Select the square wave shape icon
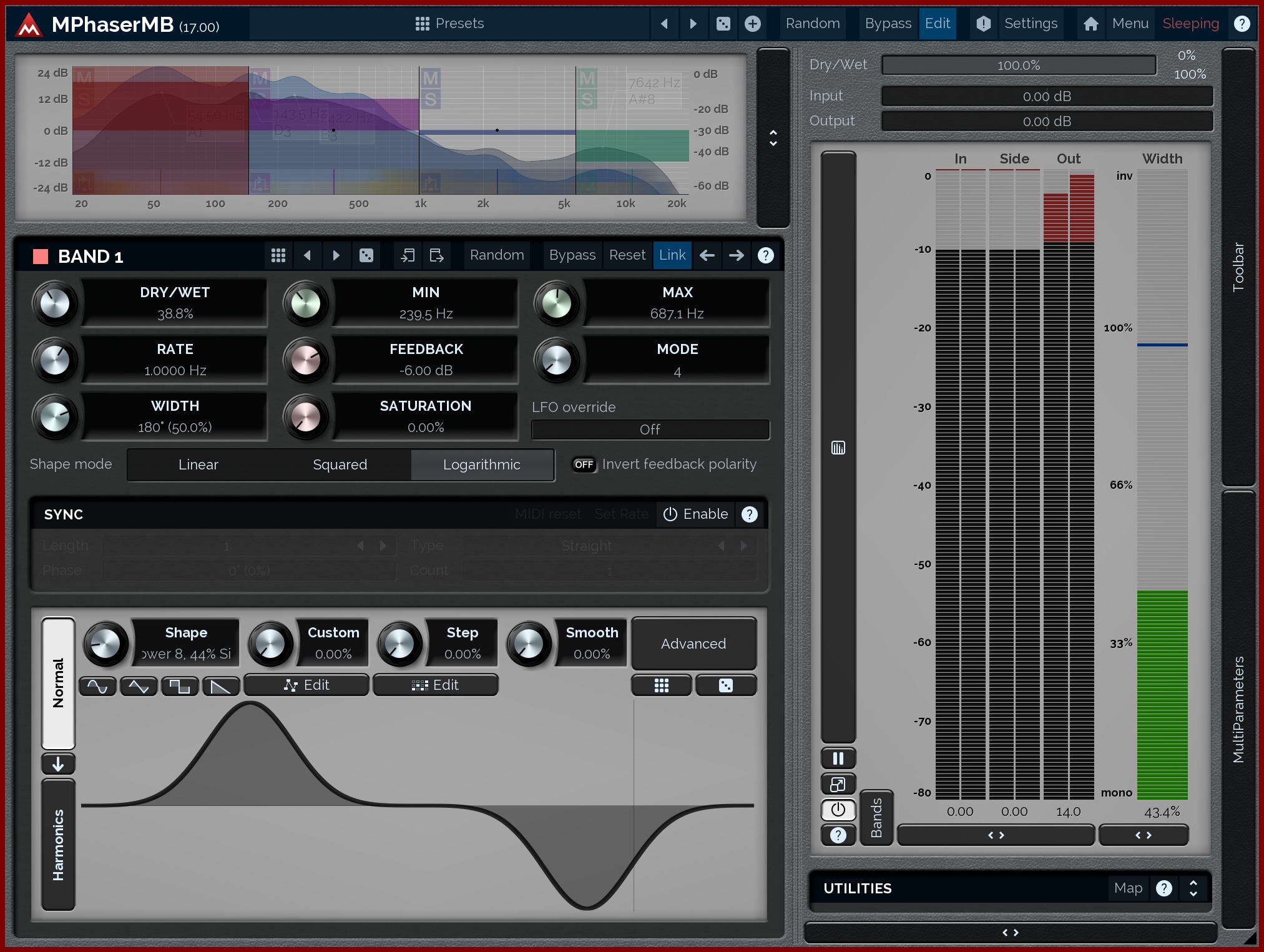1264x952 pixels. 180,686
